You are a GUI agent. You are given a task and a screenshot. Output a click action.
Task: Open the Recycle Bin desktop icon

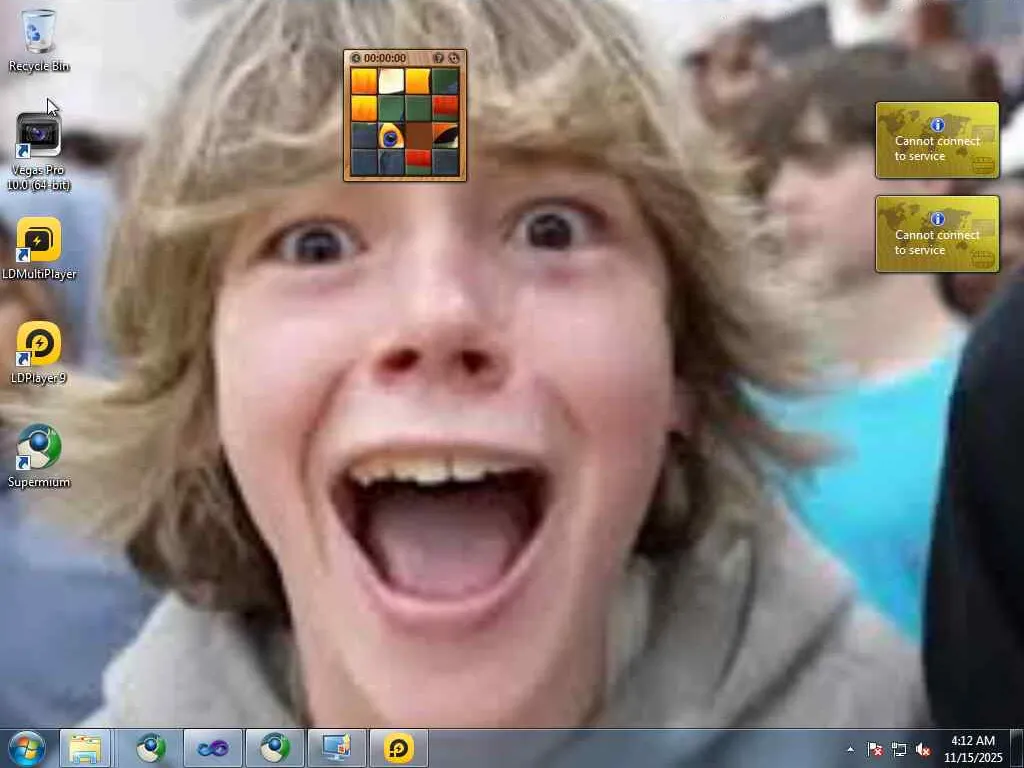click(x=39, y=39)
